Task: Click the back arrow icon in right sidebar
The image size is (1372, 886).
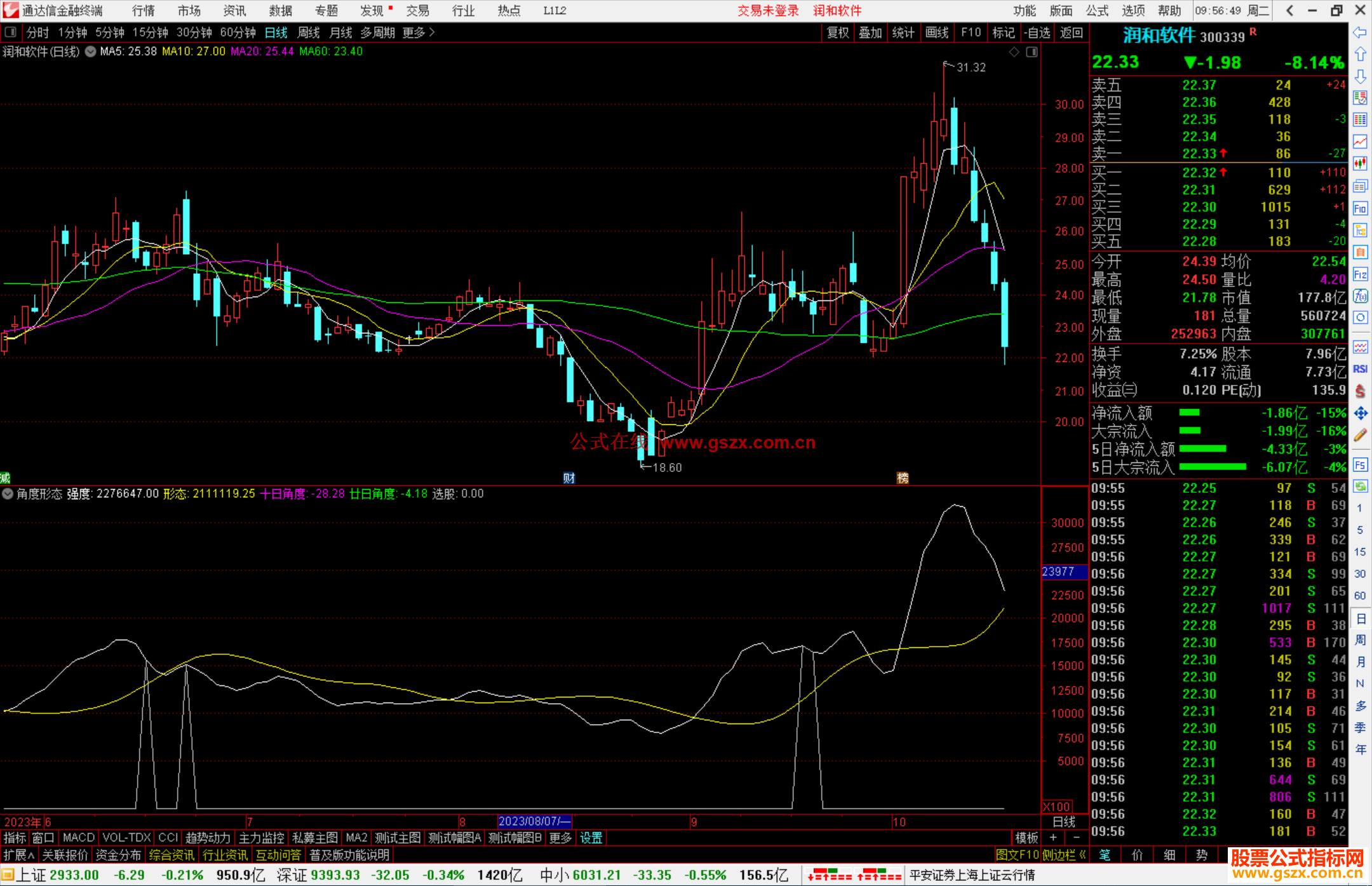Action: click(1360, 32)
